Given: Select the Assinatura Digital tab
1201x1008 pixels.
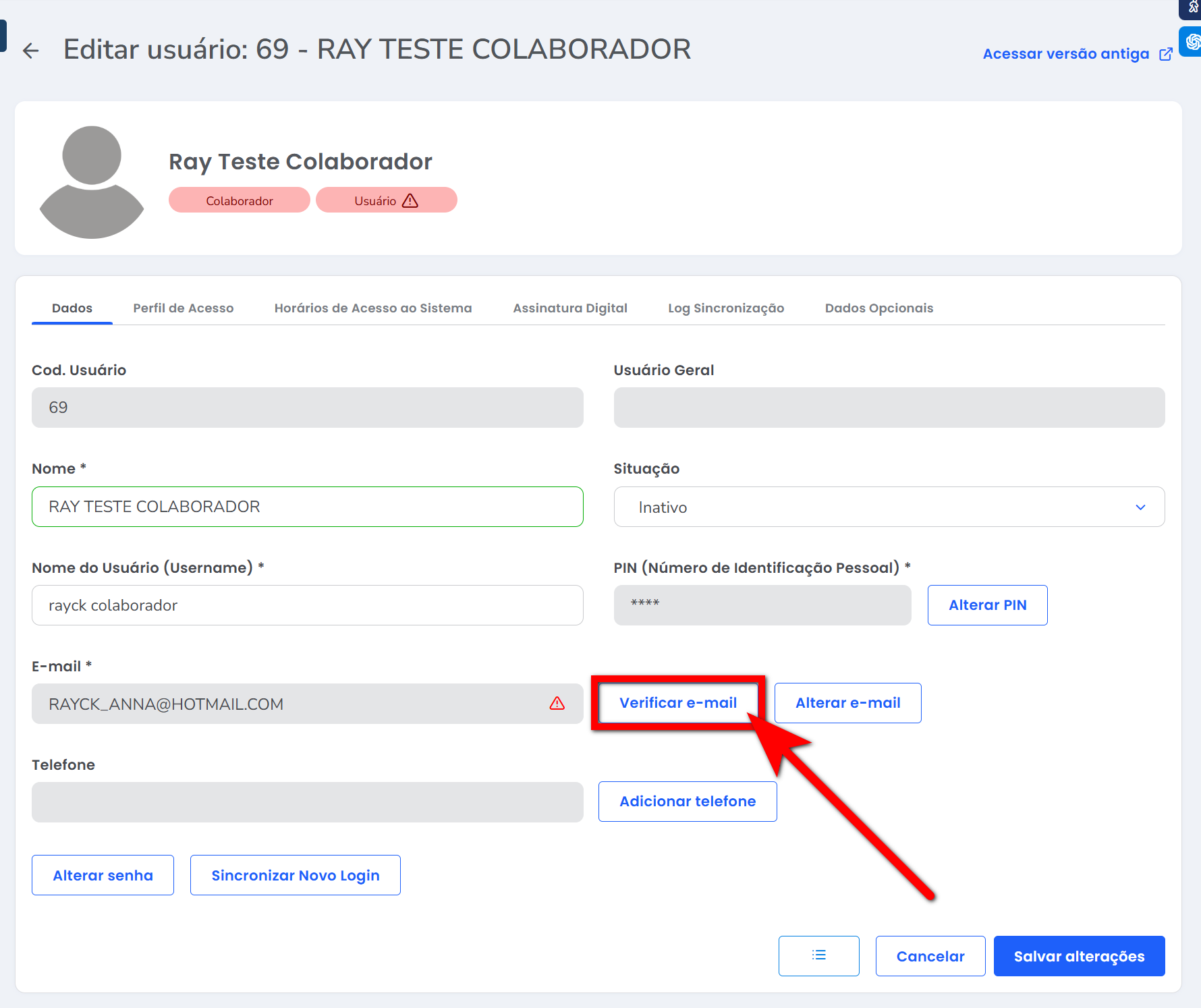Looking at the screenshot, I should coord(569,308).
